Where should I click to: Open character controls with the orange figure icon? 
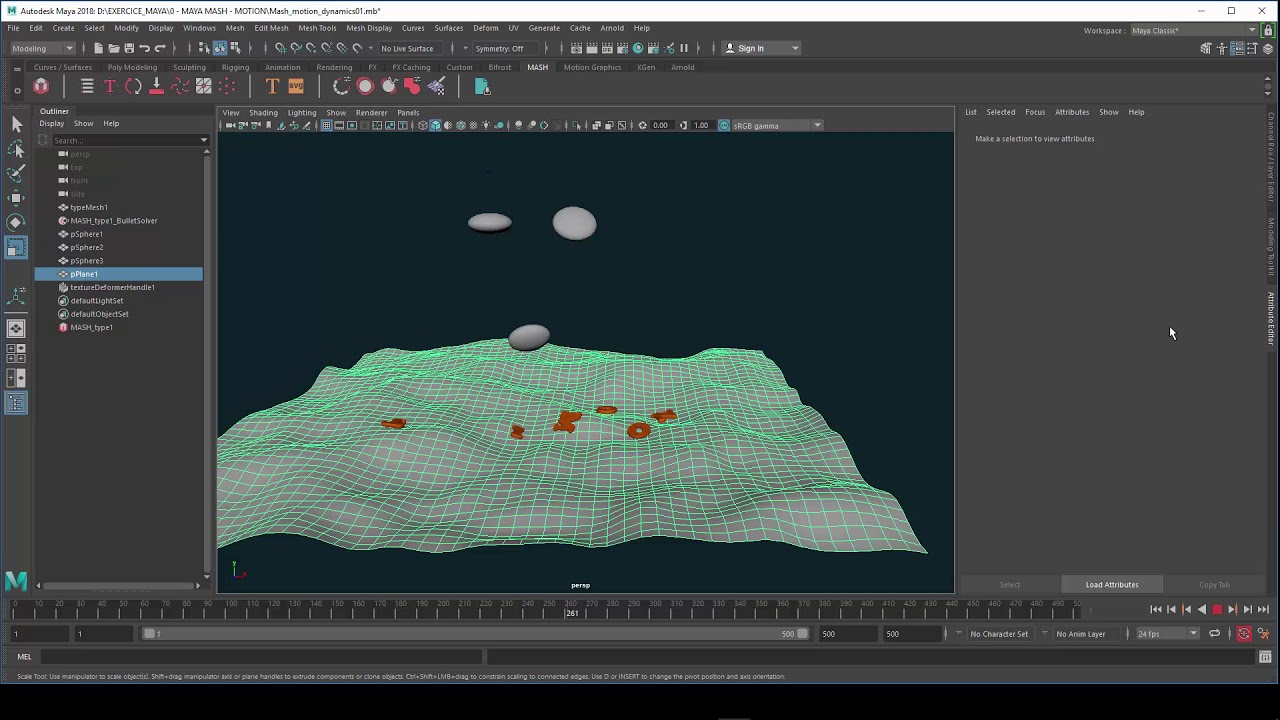click(1263, 634)
